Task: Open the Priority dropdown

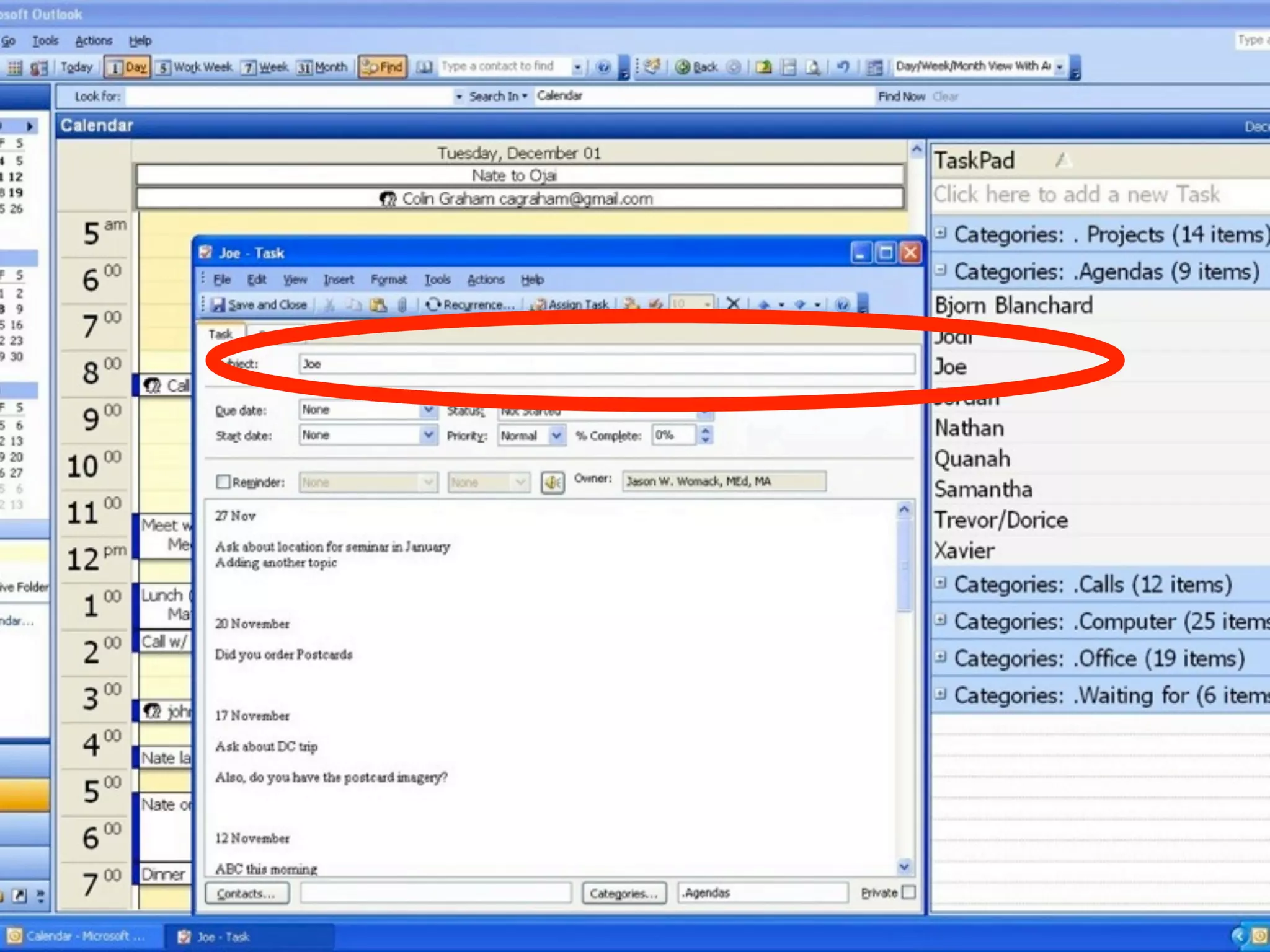Action: click(556, 436)
